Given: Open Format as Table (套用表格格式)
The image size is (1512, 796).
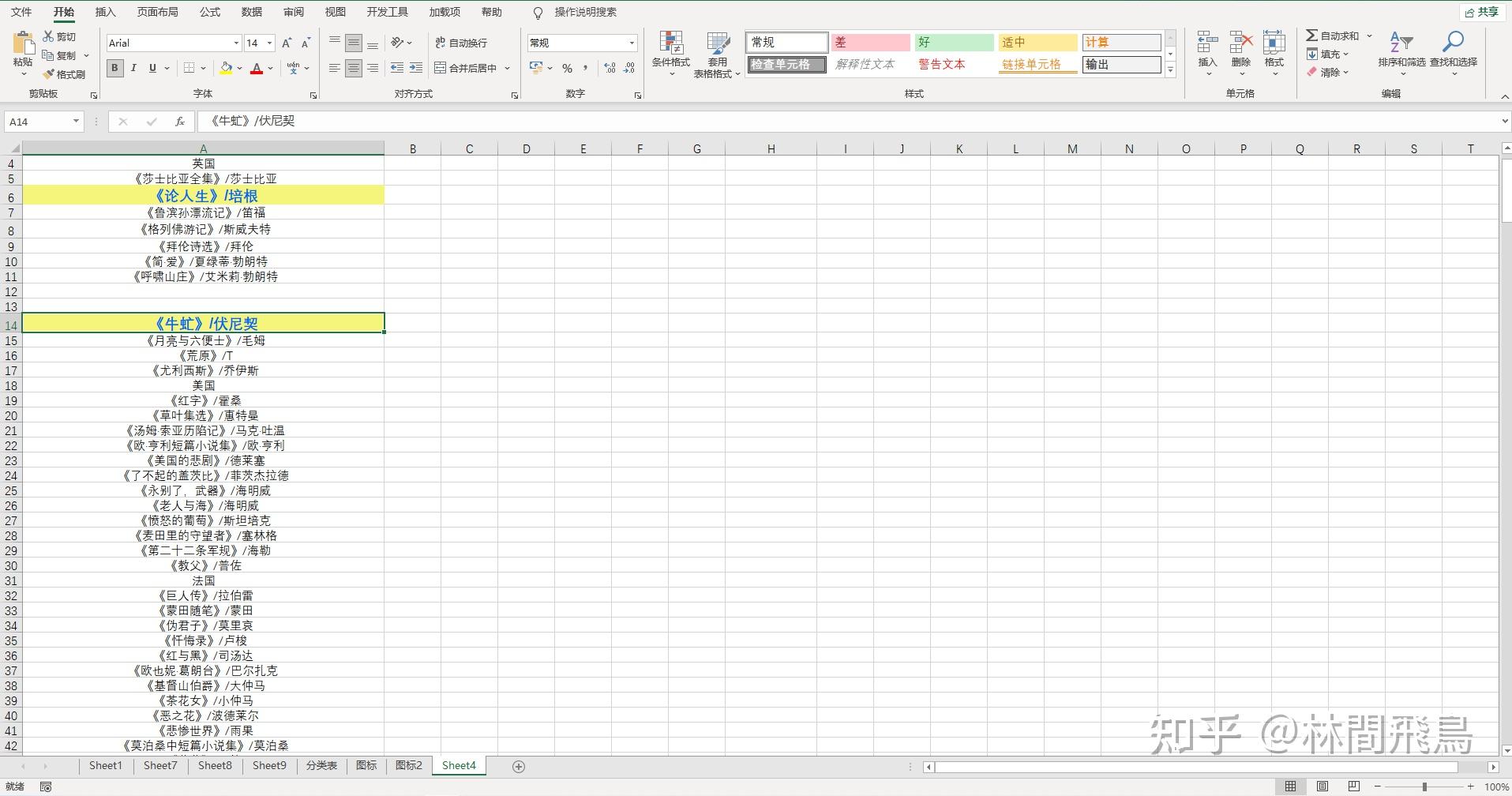Looking at the screenshot, I should 717,54.
